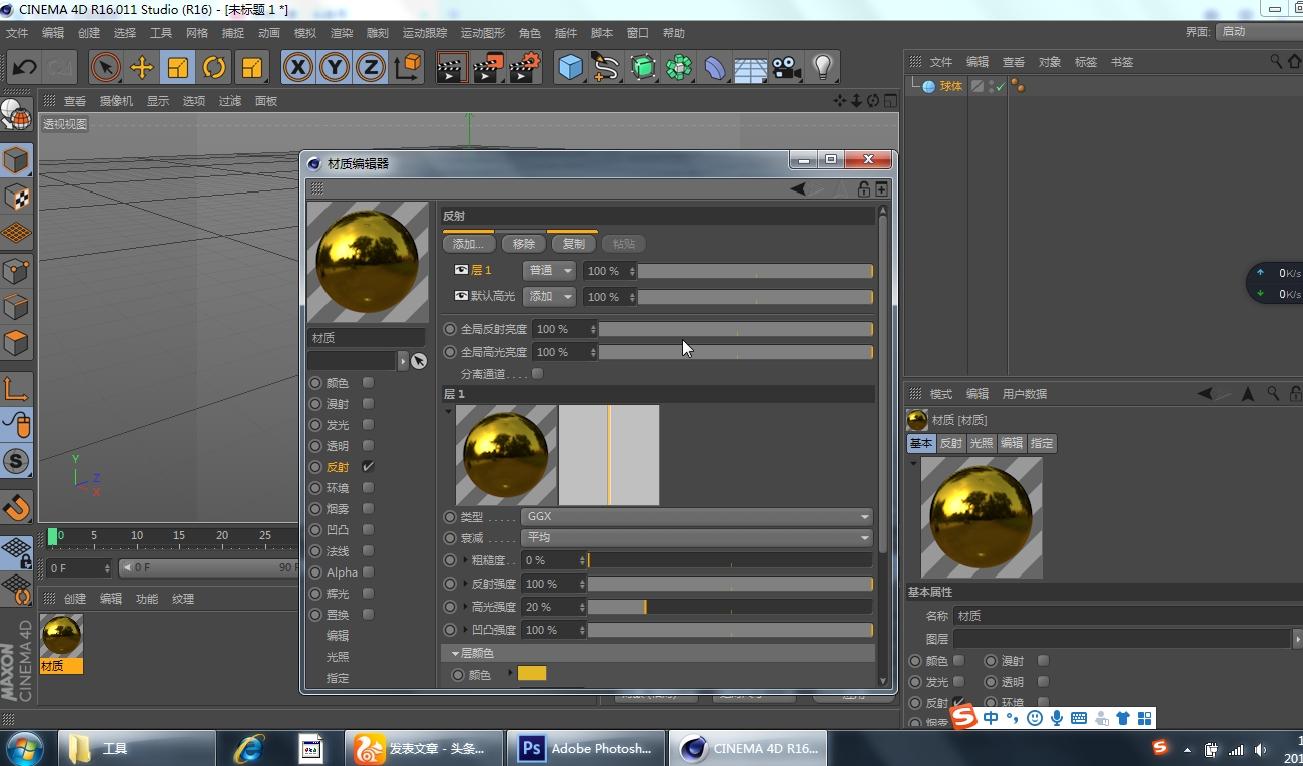
Task: Click the lock icon in material editor
Action: (x=864, y=189)
